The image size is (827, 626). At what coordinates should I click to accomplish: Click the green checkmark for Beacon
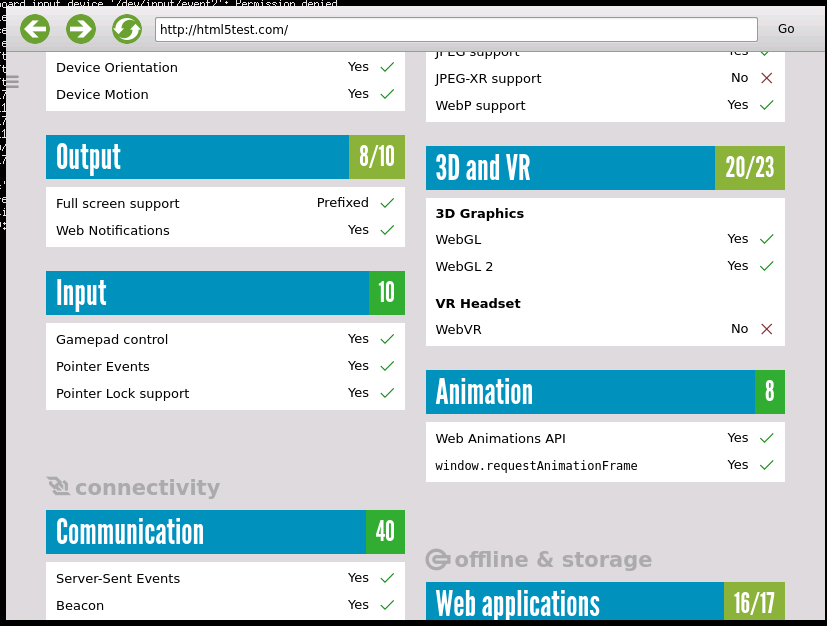(387, 605)
